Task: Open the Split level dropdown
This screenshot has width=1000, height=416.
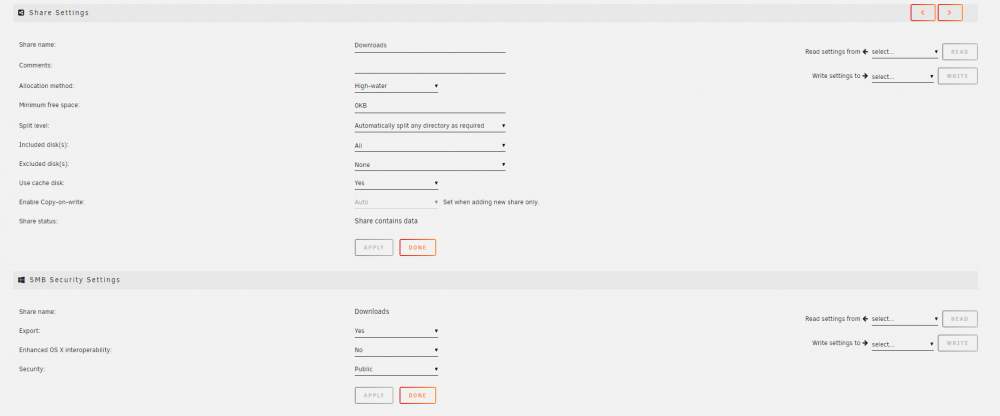Action: click(430, 126)
